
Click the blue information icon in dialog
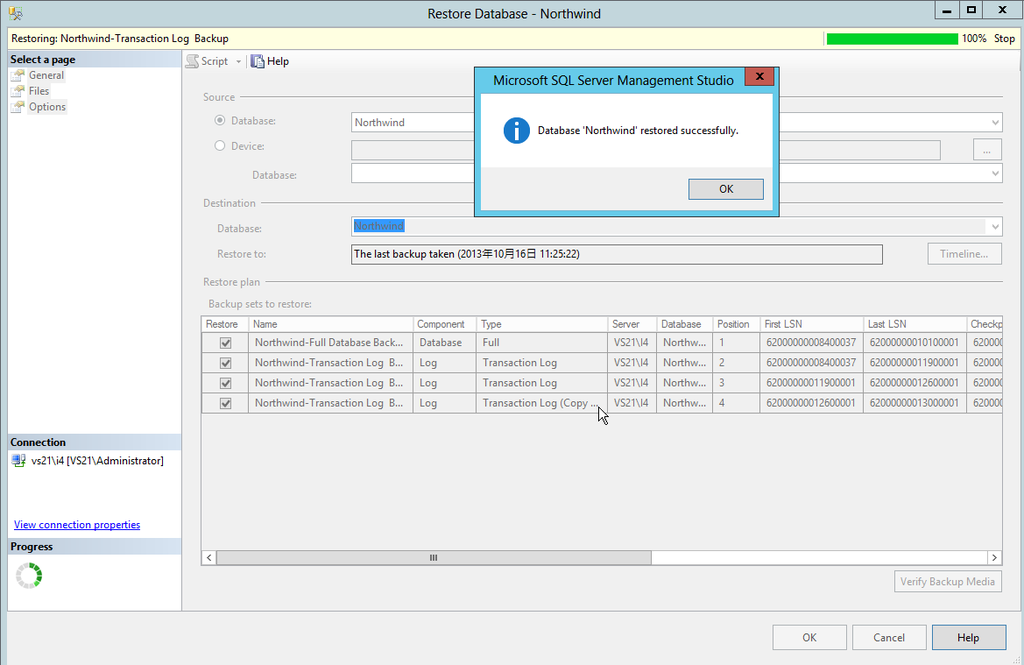click(516, 131)
